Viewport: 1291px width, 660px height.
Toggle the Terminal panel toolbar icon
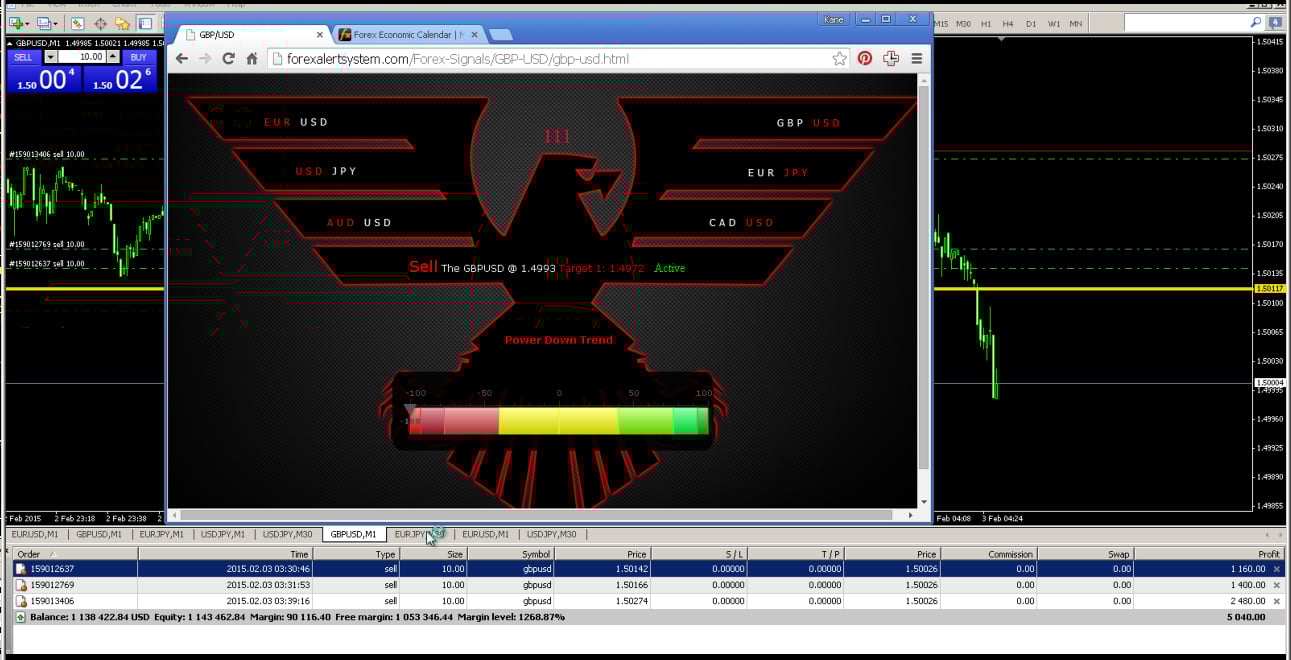click(145, 23)
